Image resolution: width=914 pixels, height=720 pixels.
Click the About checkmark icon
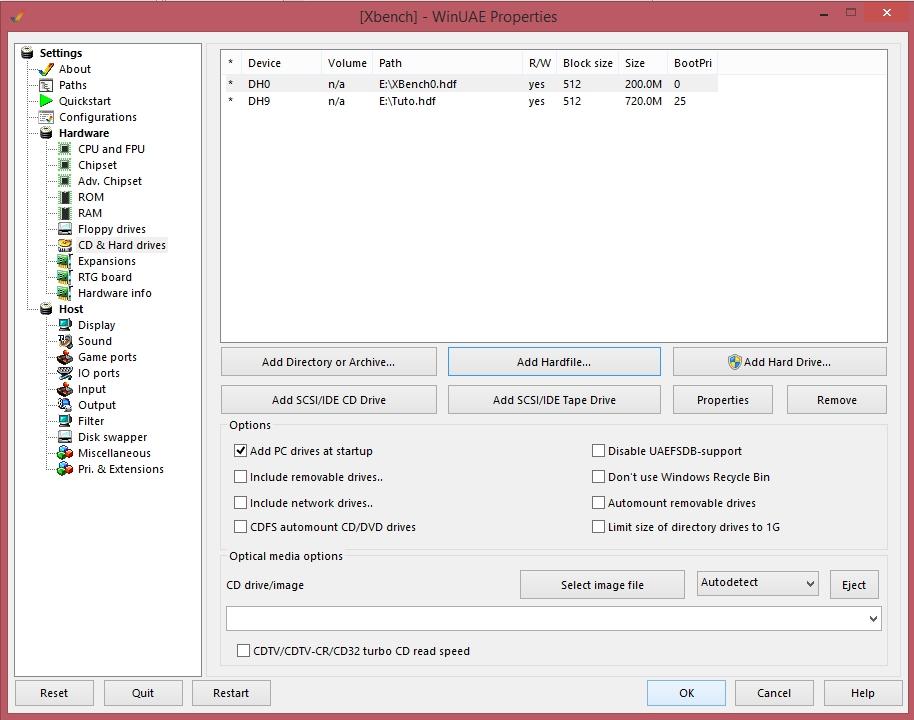tap(45, 69)
